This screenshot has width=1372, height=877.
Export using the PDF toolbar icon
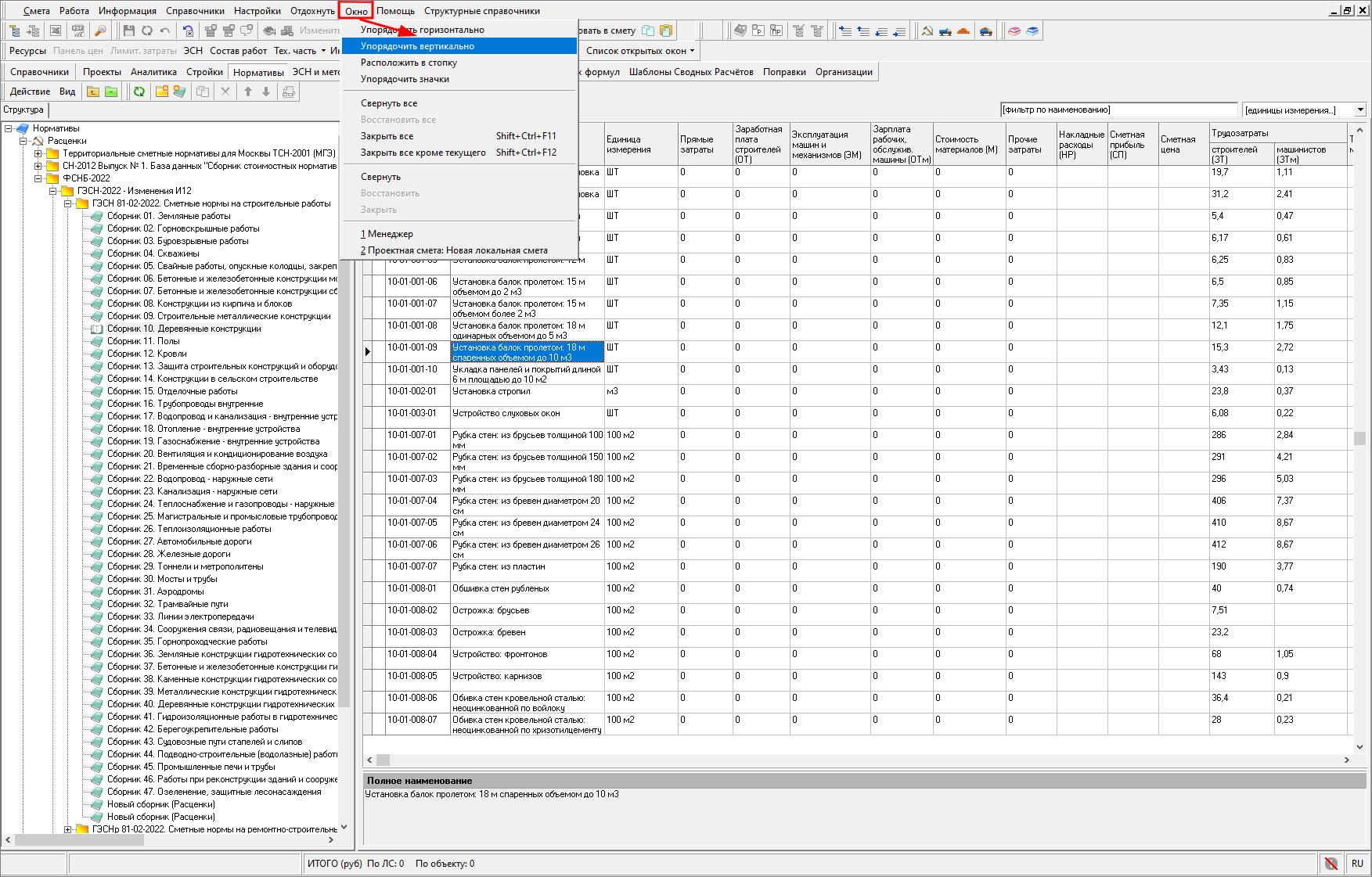[x=77, y=31]
